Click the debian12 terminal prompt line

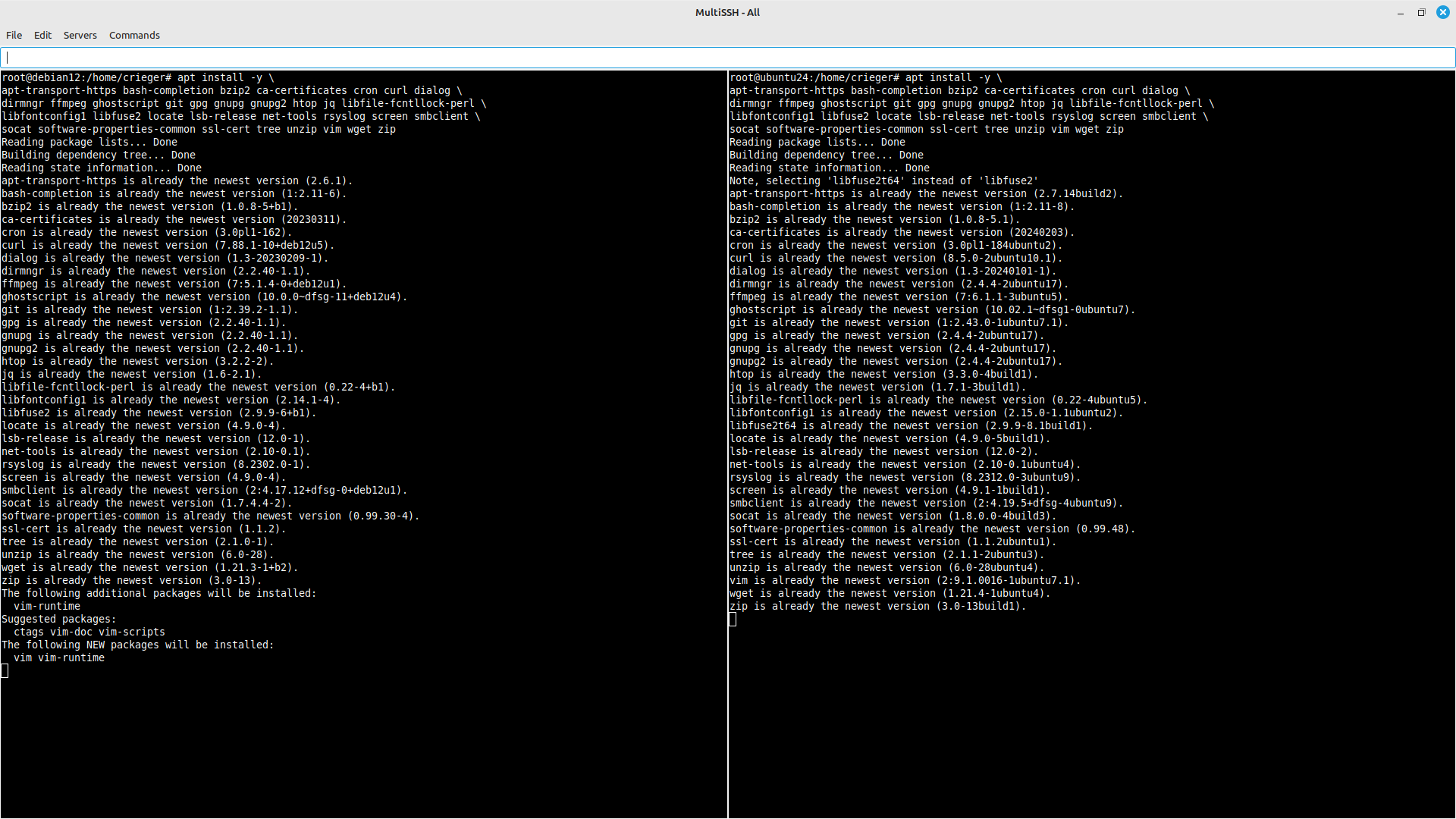click(138, 77)
